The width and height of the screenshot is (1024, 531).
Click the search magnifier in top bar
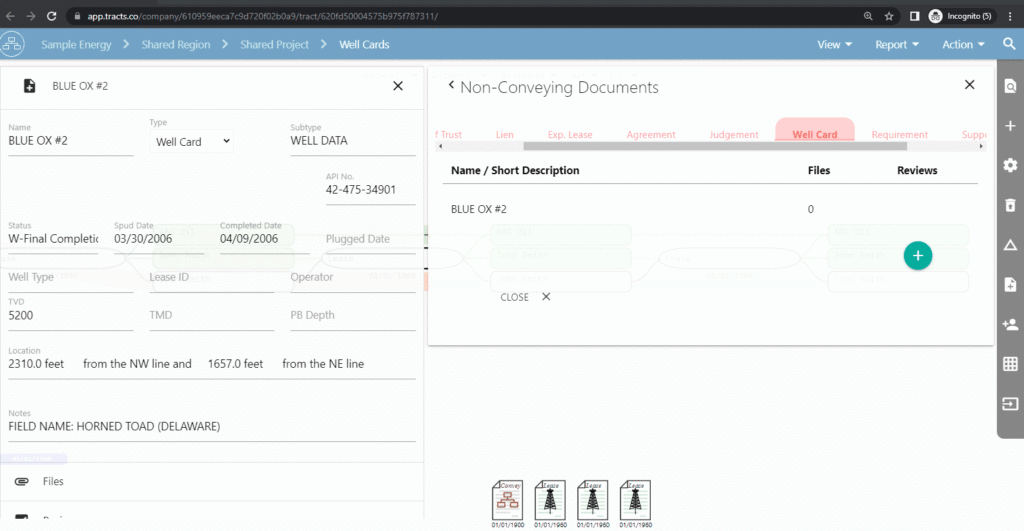point(1009,44)
